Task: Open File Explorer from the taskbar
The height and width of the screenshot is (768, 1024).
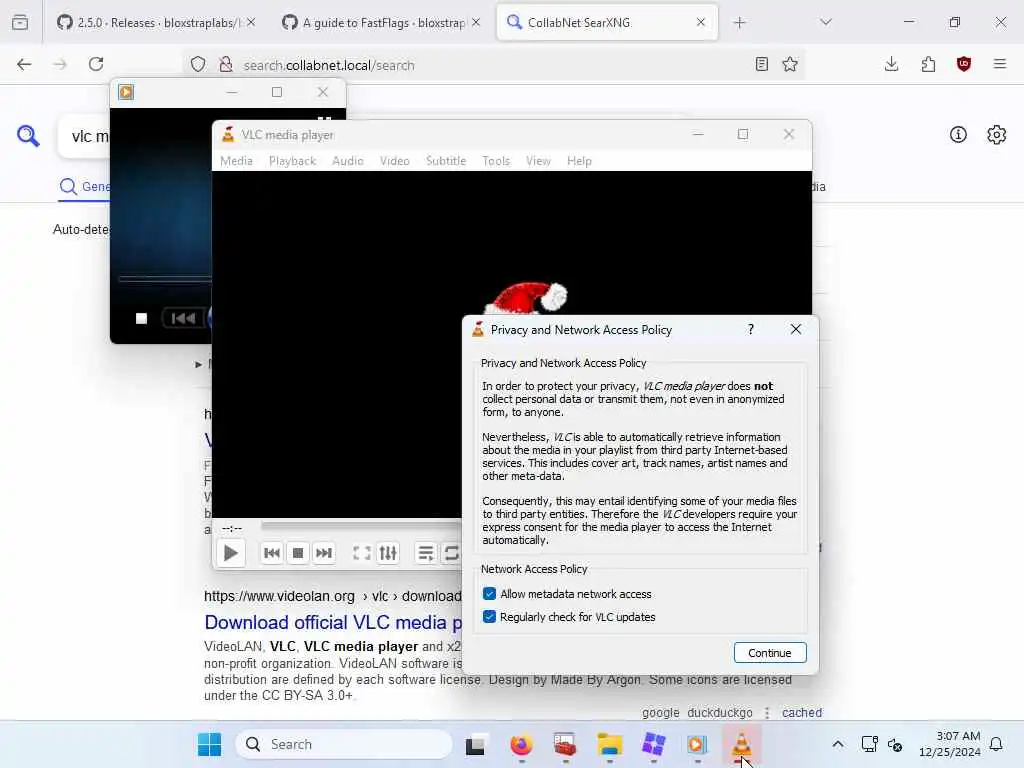Action: click(x=609, y=744)
